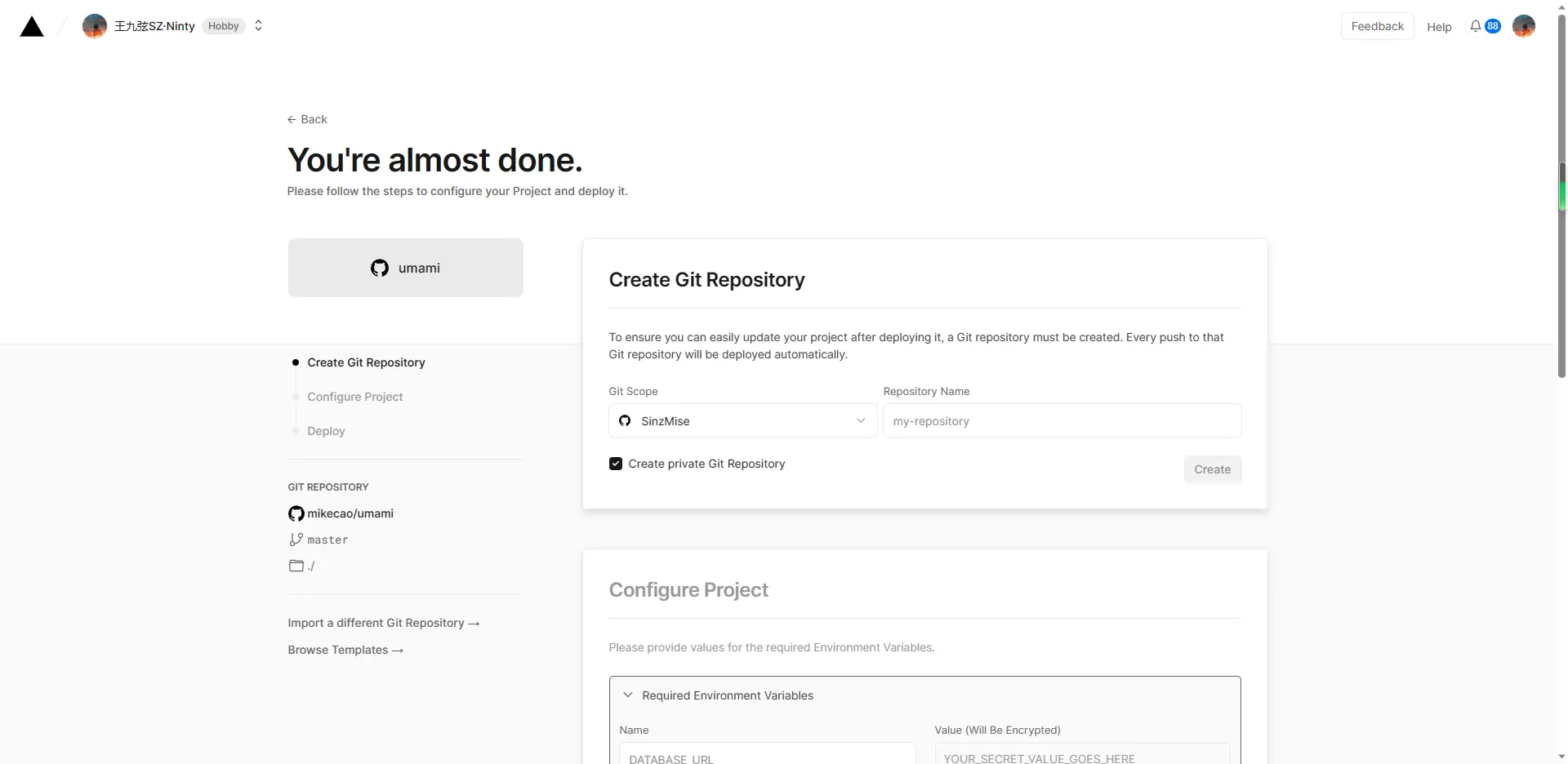Click the root directory folder icon
1568x764 pixels.
(296, 566)
